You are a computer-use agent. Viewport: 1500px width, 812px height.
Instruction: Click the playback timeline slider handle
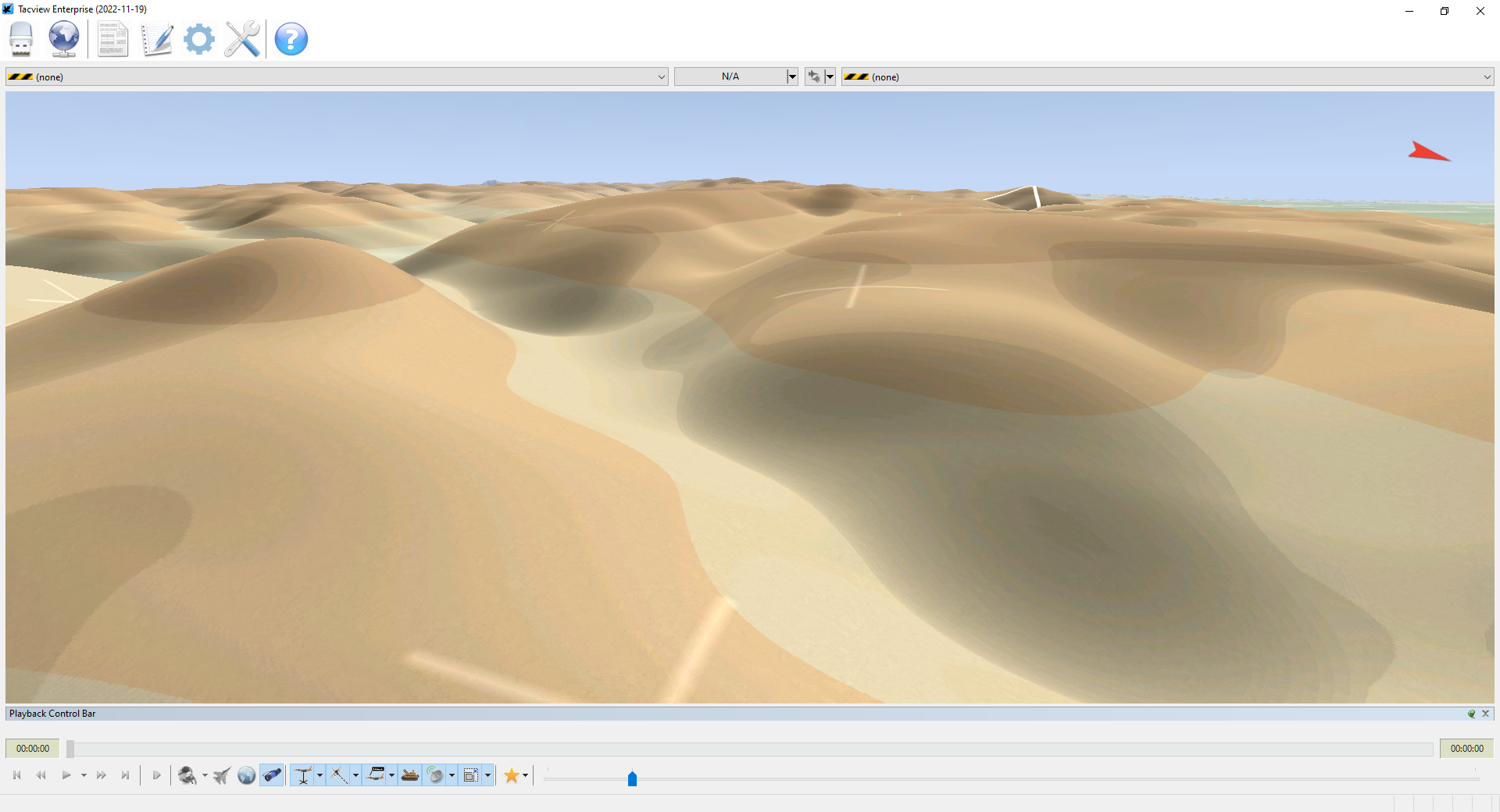click(x=70, y=749)
